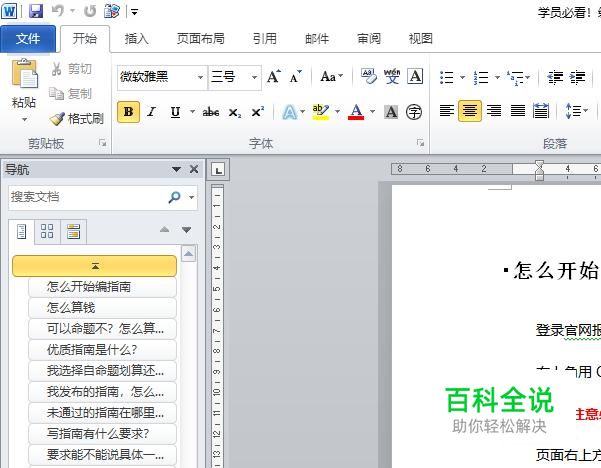601x468 pixels.
Task: Click the Distributed alignment icon
Action: (x=541, y=111)
